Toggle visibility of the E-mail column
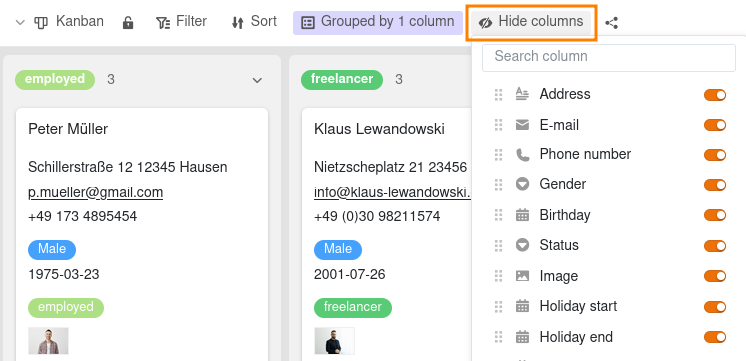Image resolution: width=746 pixels, height=361 pixels. click(x=715, y=125)
